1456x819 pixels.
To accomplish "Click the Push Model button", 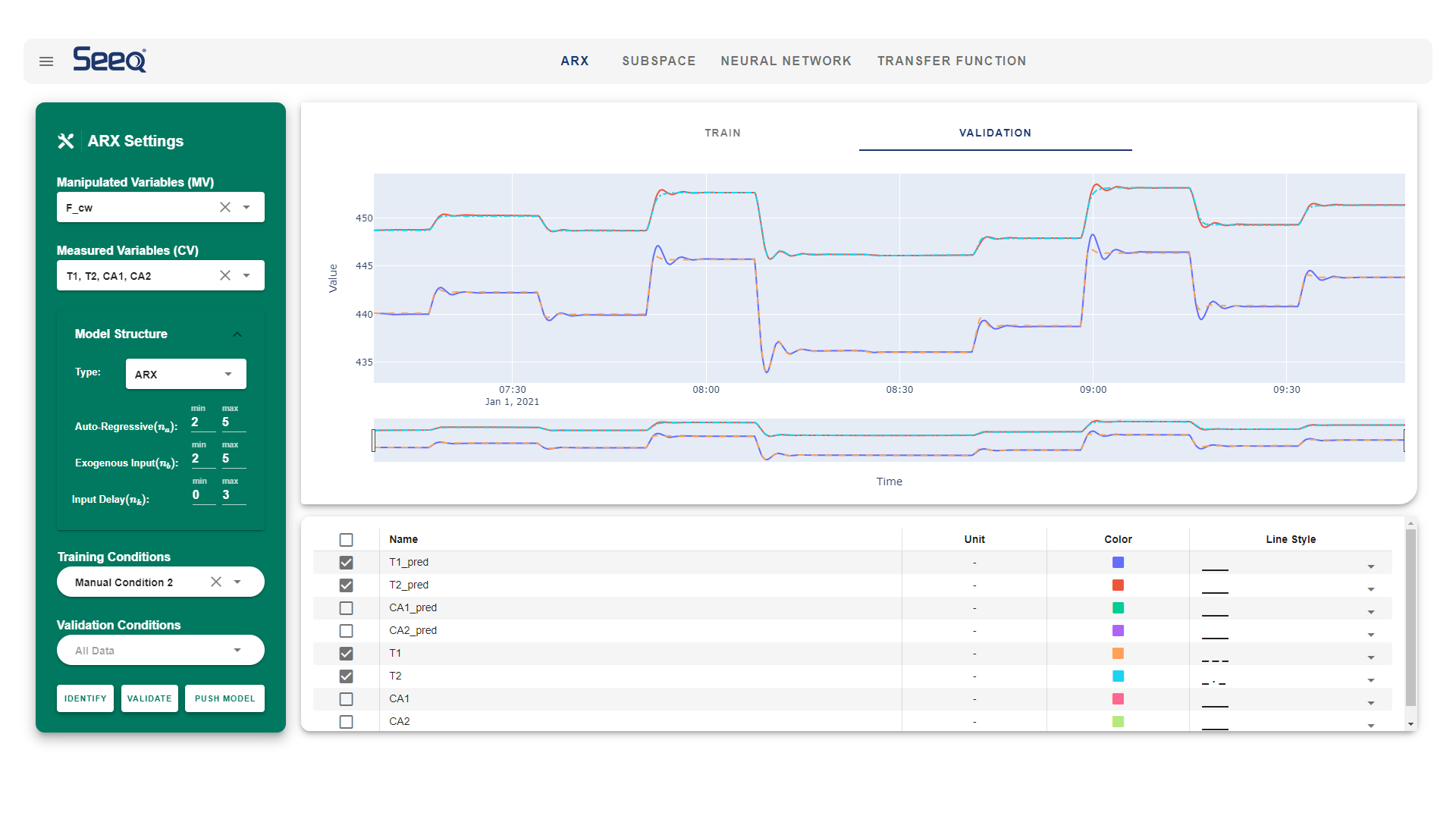I will (x=224, y=698).
